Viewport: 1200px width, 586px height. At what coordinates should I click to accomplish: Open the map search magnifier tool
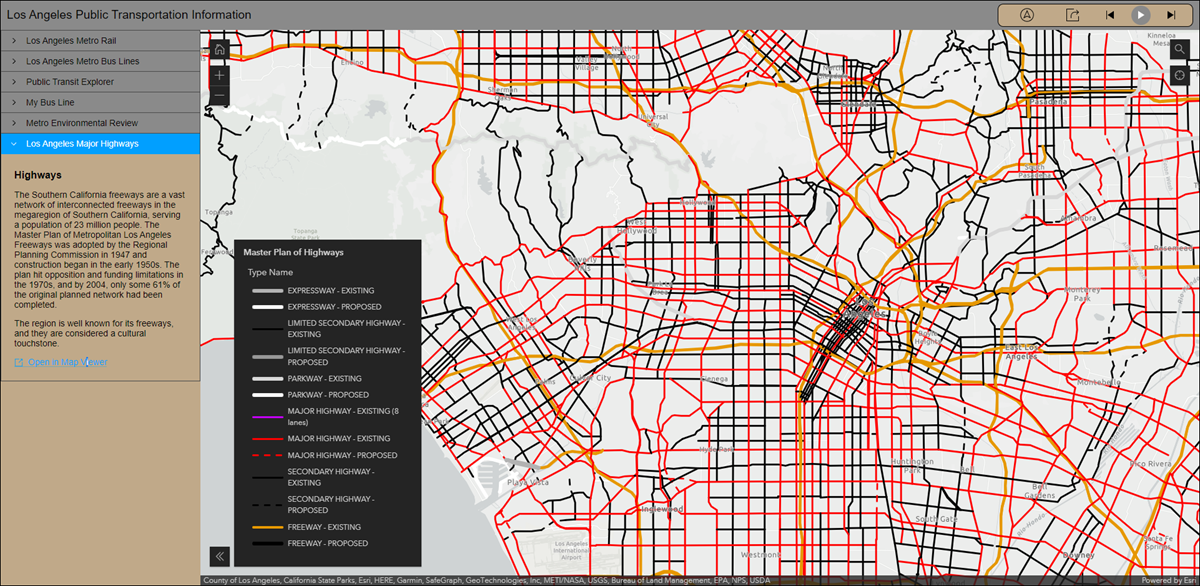[x=1180, y=49]
